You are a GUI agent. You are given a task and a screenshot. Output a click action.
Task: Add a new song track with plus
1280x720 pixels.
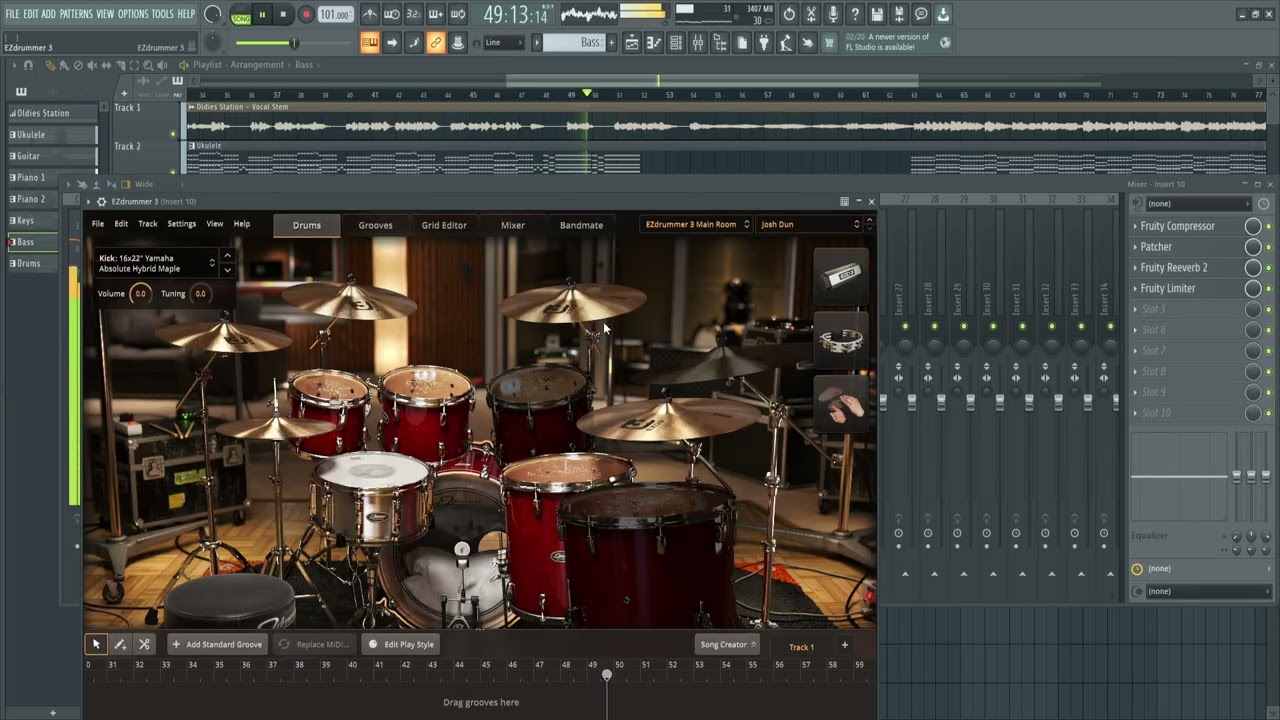[x=844, y=645]
